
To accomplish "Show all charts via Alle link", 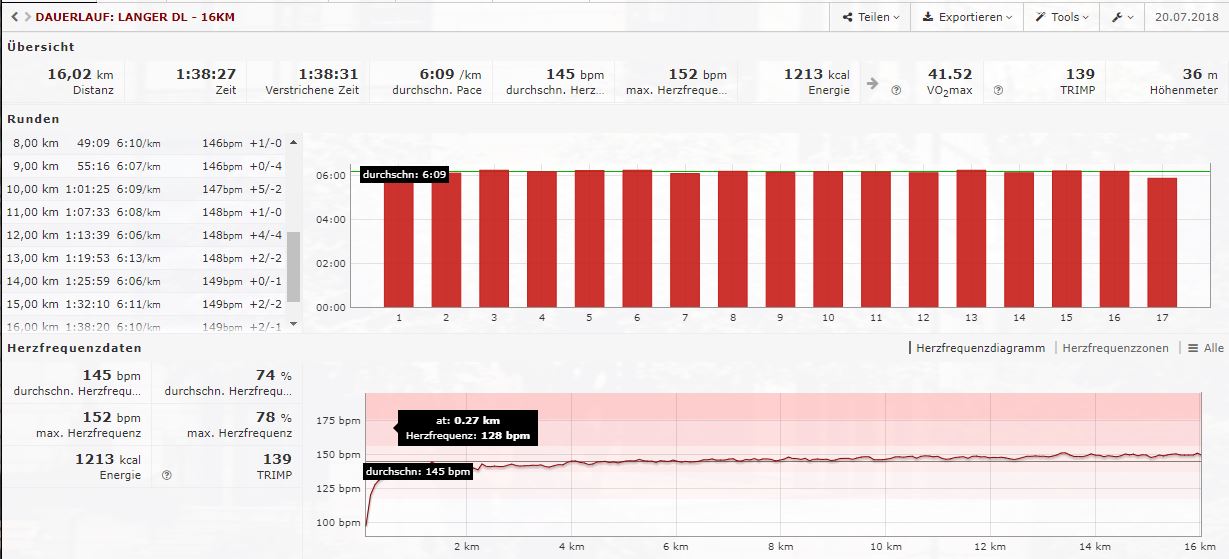I will coord(1205,348).
